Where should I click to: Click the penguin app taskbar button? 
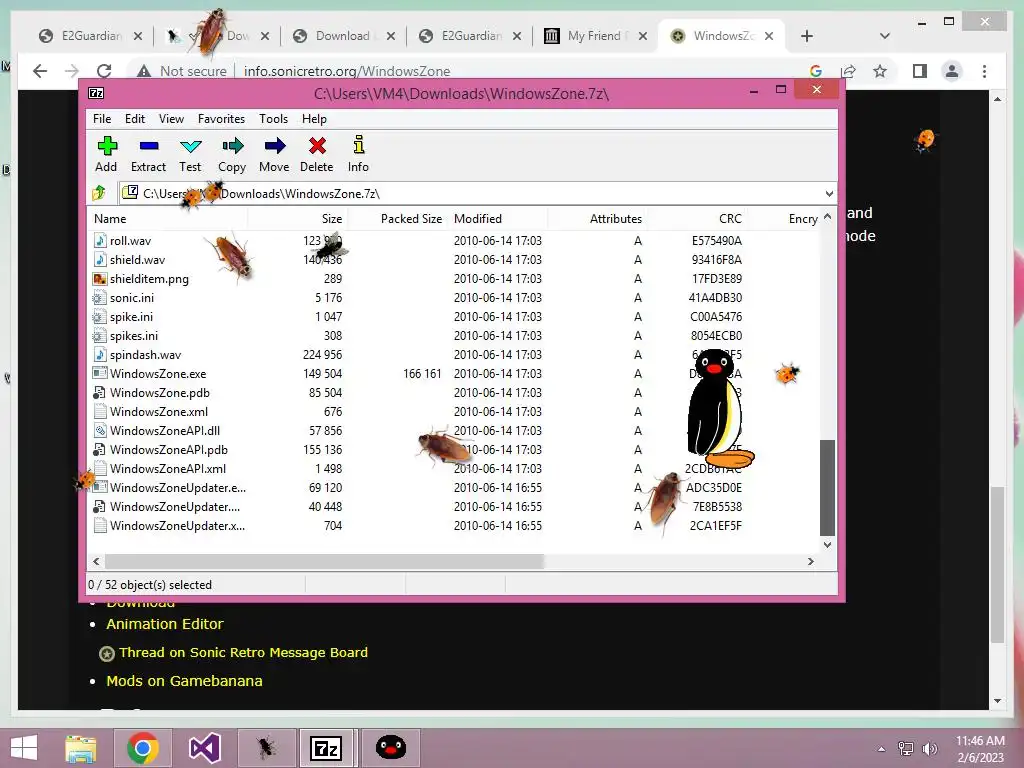pyautogui.click(x=391, y=748)
